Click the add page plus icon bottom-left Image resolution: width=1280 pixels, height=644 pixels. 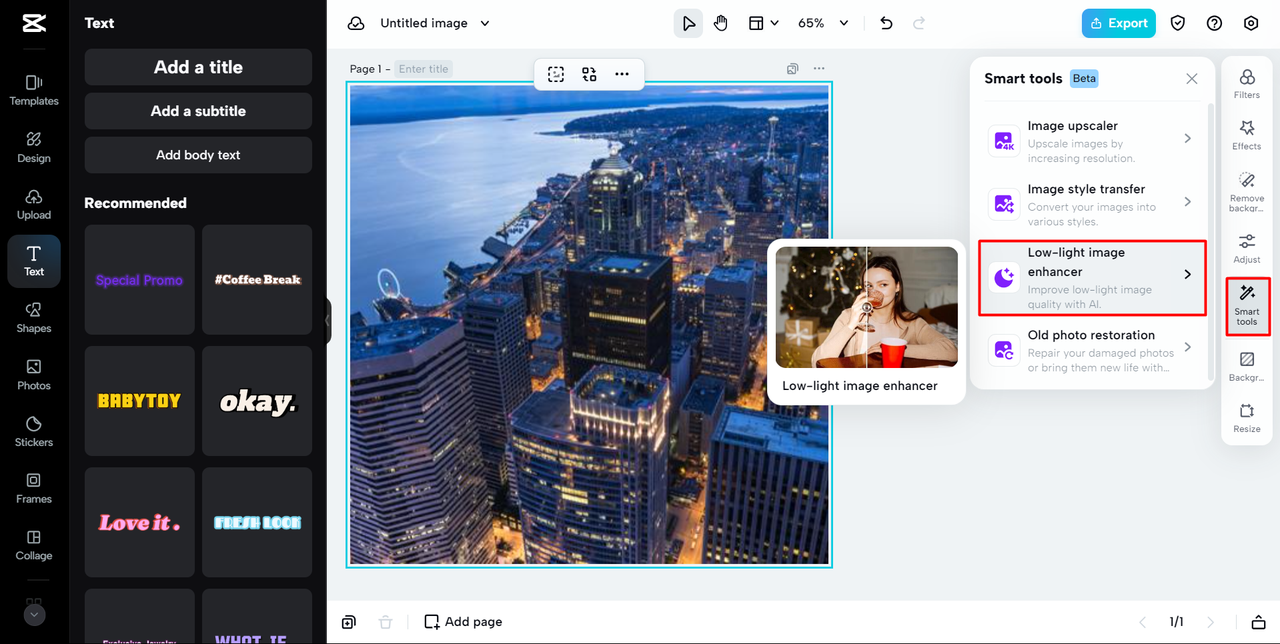[x=348, y=622]
